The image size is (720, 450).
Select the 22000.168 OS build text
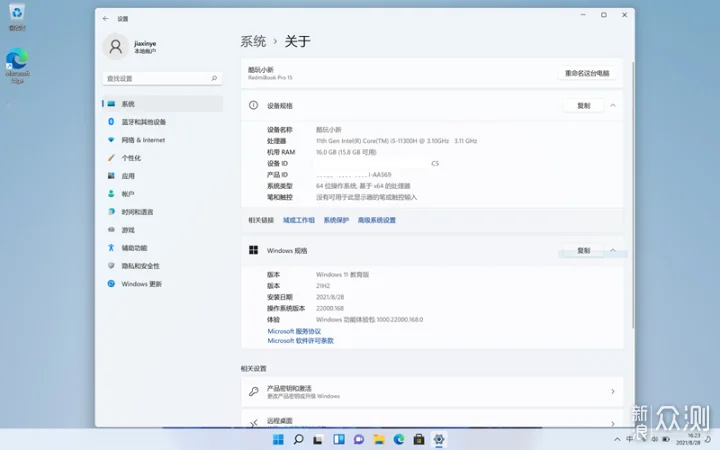[x=330, y=309]
